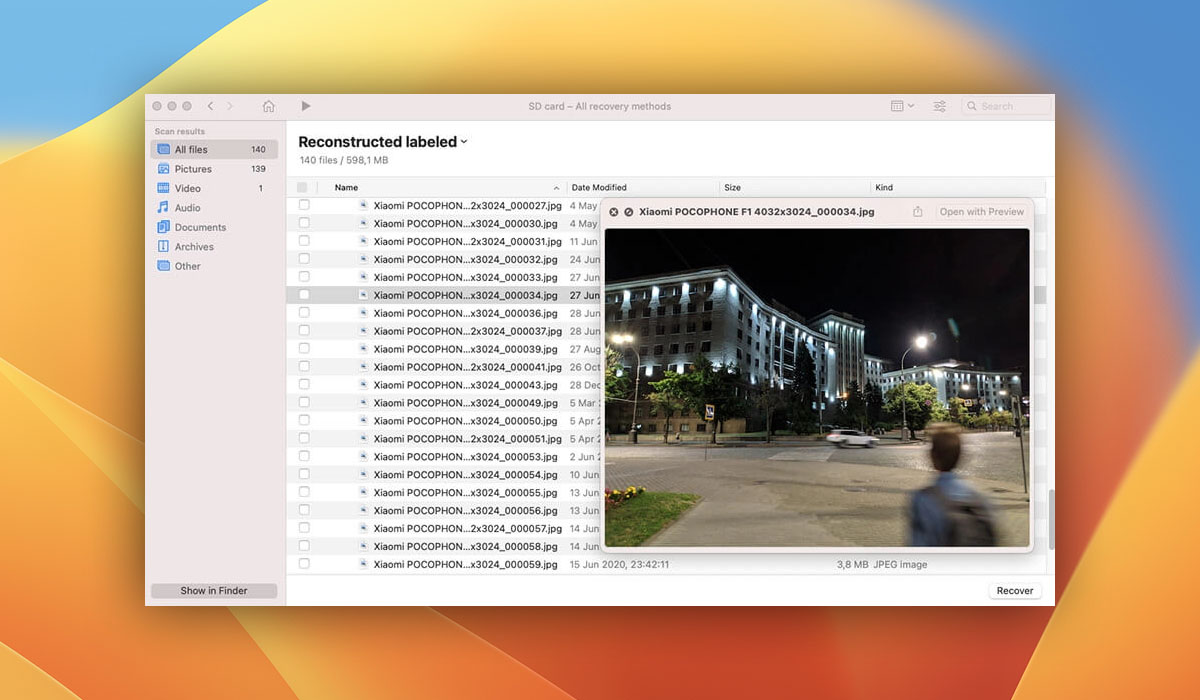1200x700 pixels.
Task: Click the file icon of 000050.jpg
Action: click(x=364, y=421)
